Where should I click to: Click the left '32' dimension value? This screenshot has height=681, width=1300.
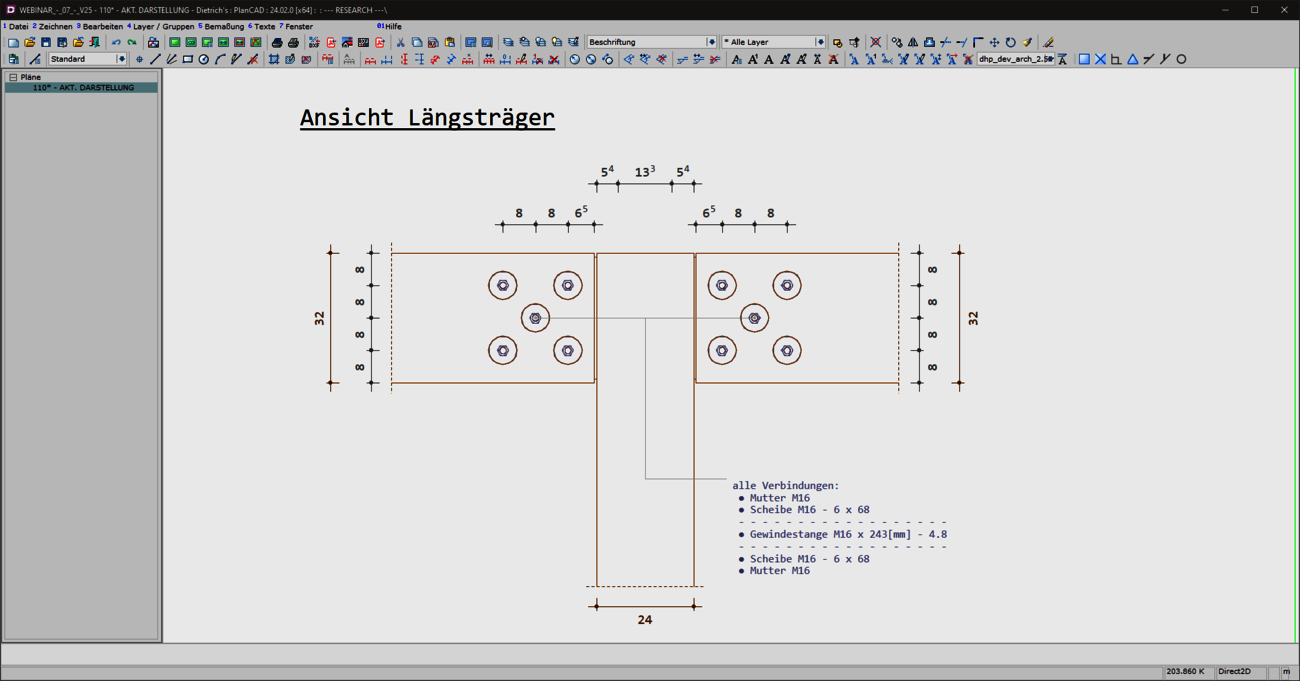pyautogui.click(x=320, y=318)
